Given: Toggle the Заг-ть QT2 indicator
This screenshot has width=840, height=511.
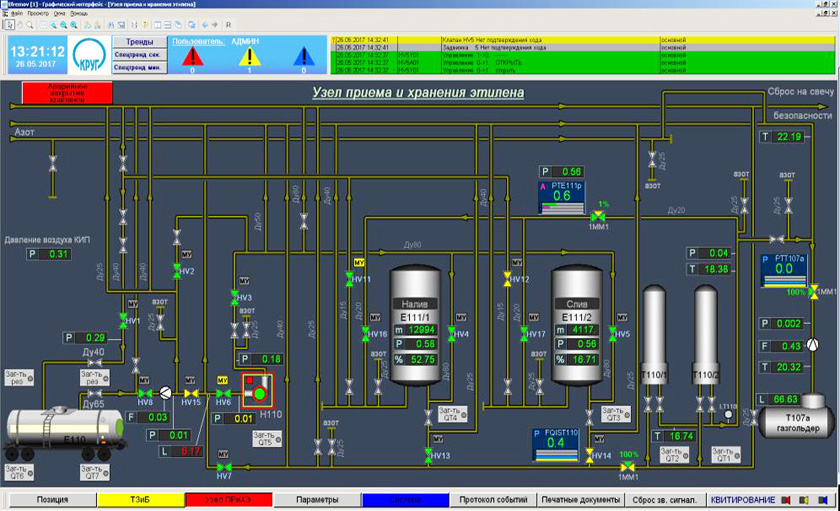Looking at the screenshot, I should coord(673,455).
